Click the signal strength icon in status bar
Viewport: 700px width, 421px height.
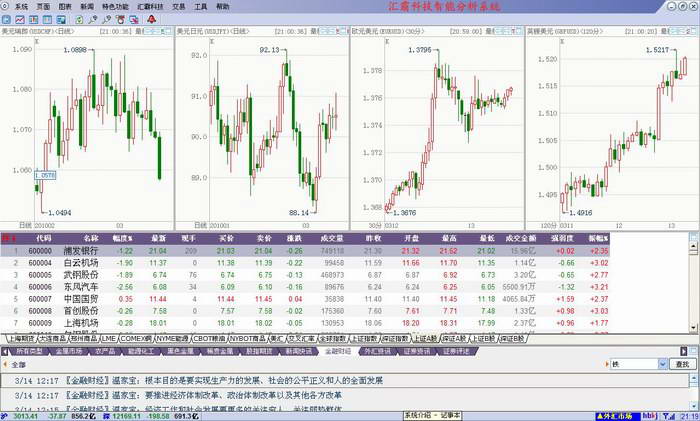click(x=668, y=416)
